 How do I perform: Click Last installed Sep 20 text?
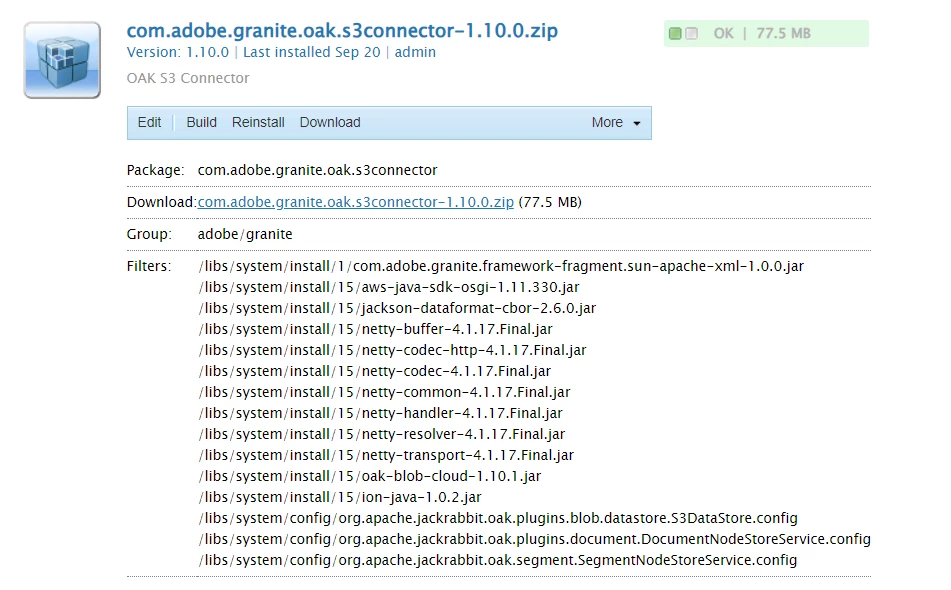[x=312, y=52]
